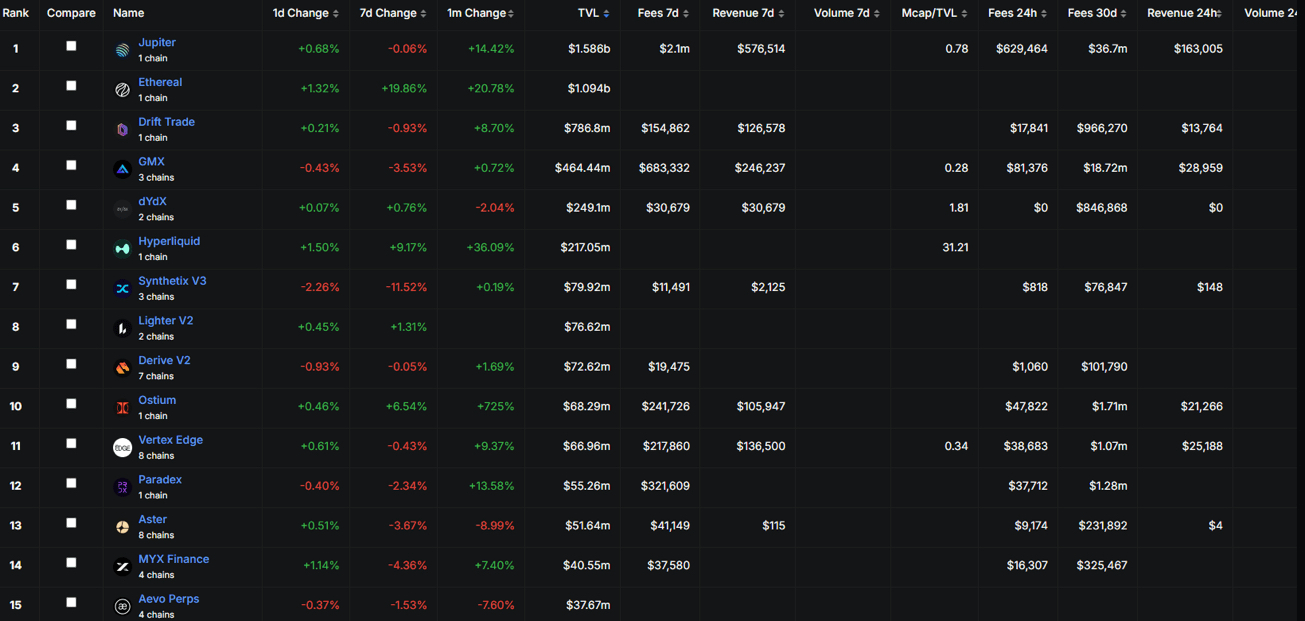Sort table by 1d Change column

pyautogui.click(x=306, y=13)
